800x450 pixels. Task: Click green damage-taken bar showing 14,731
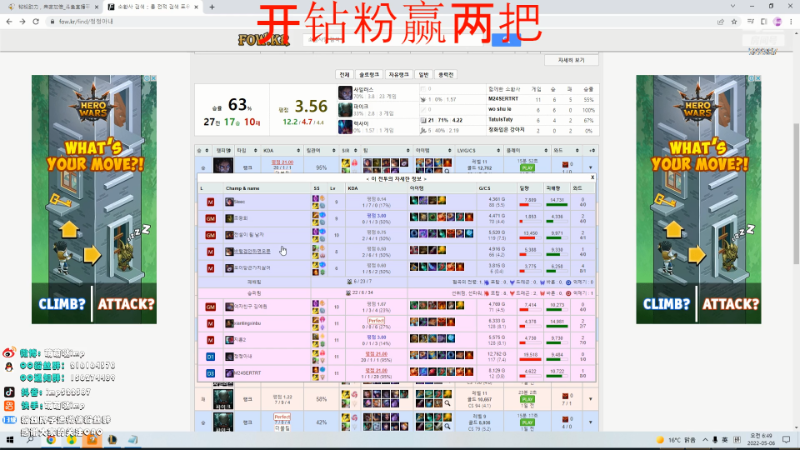557,205
